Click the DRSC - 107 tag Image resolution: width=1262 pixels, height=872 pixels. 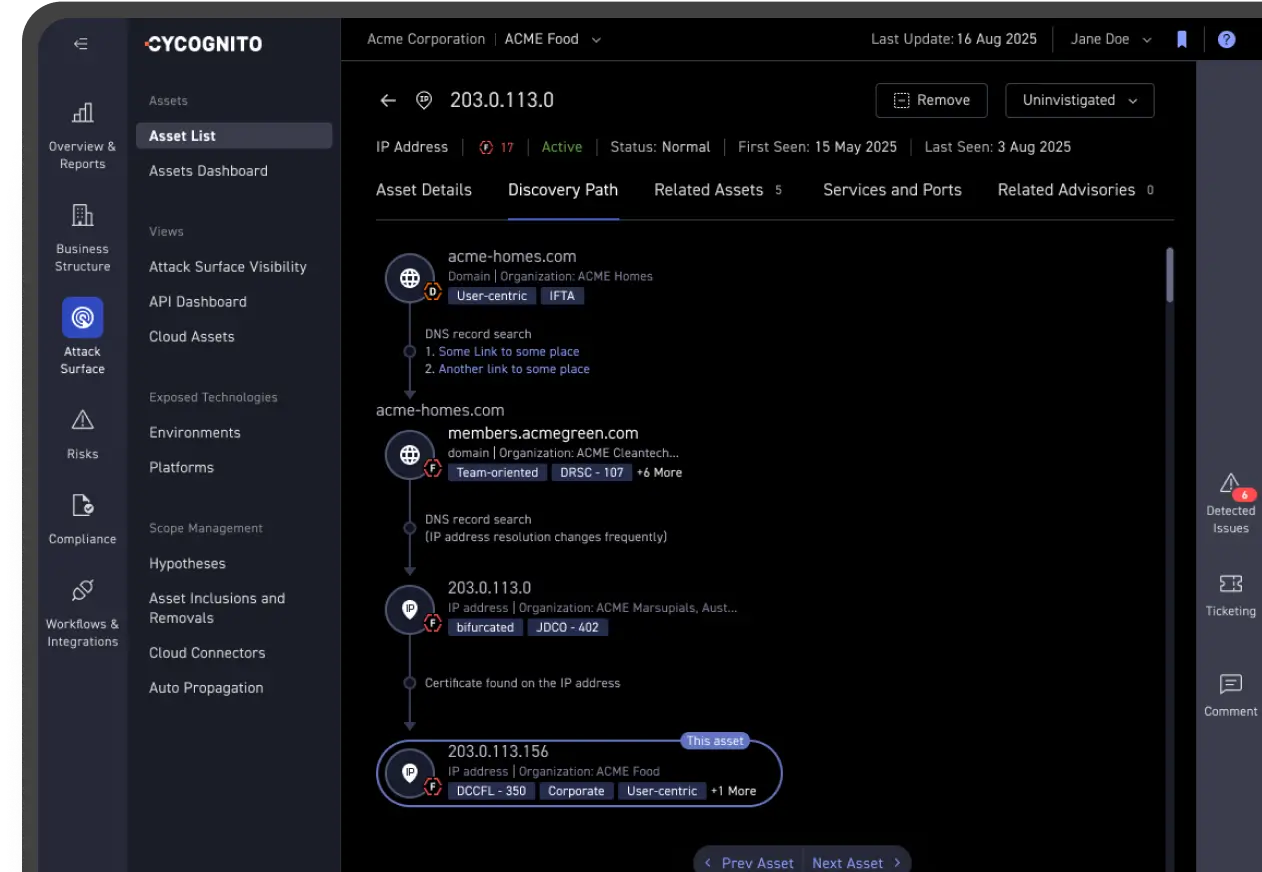592,473
